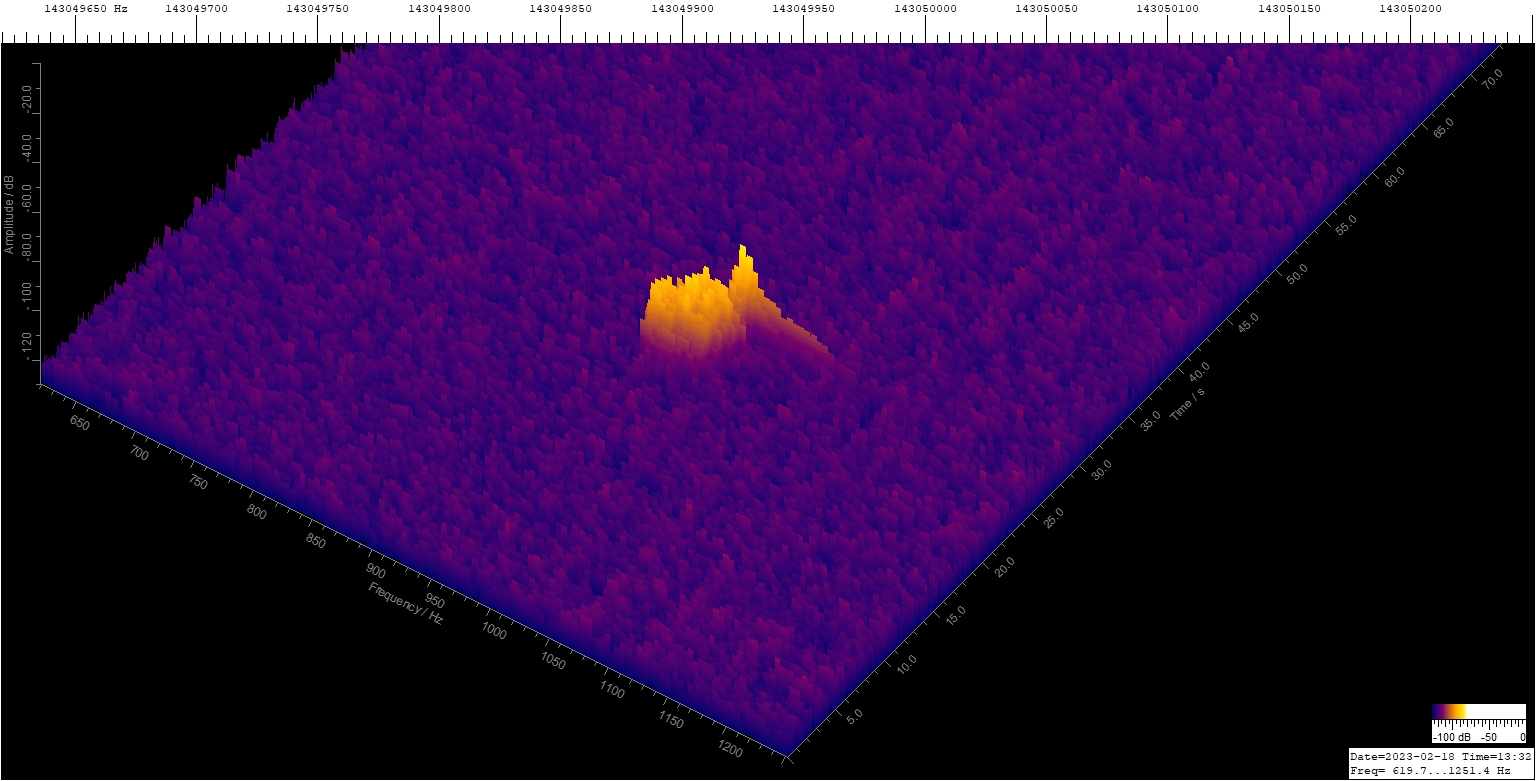The width and height of the screenshot is (1536, 781).
Task: Click the "-50" color scale label
Action: pos(1489,736)
